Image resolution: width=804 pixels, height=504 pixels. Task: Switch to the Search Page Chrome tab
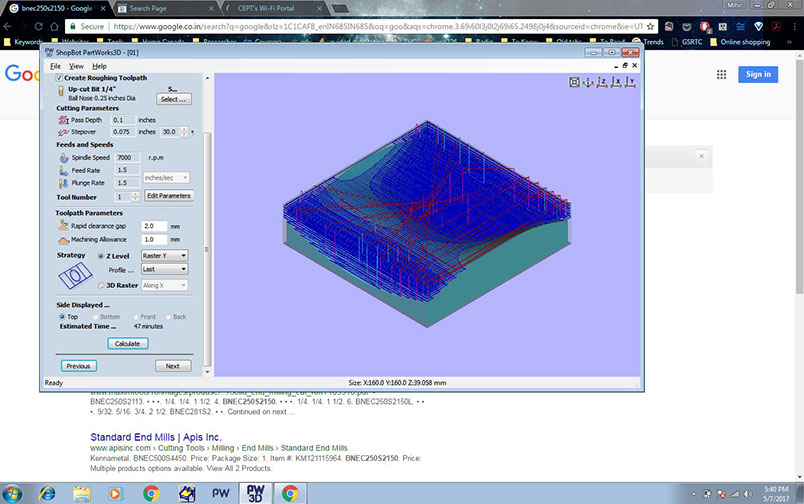(x=165, y=8)
